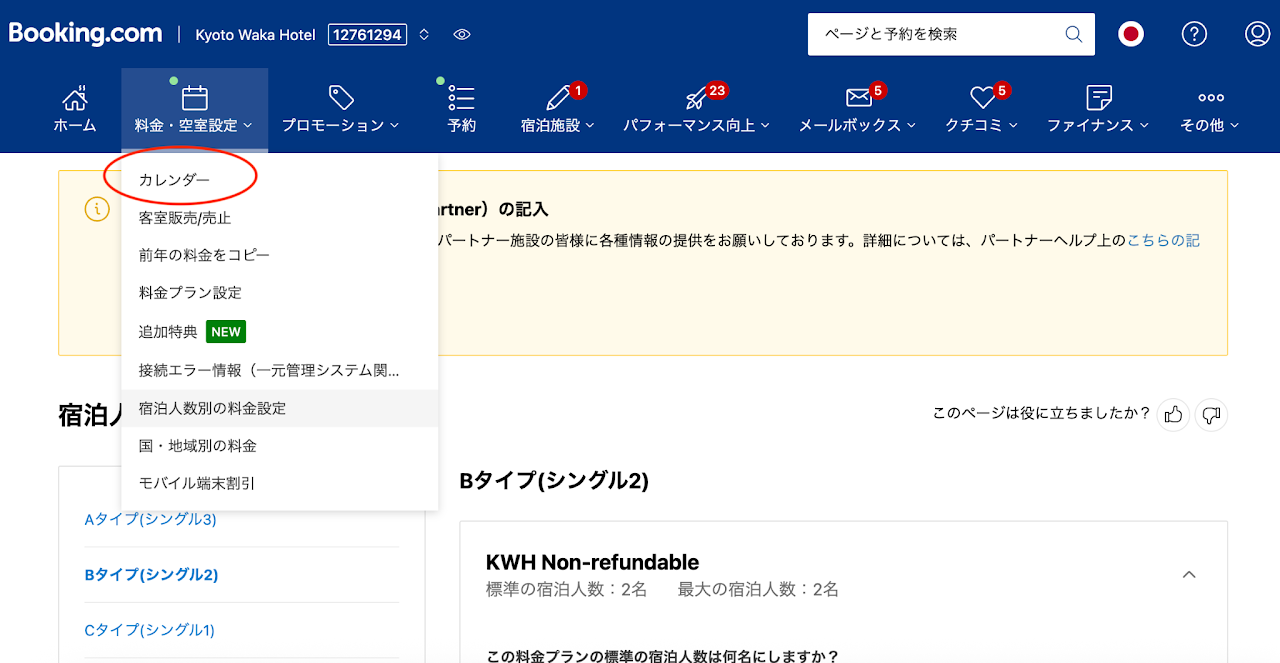The height and width of the screenshot is (663, 1280).
Task: Choose 料金プラン設定 menu entry
Action: 190,293
